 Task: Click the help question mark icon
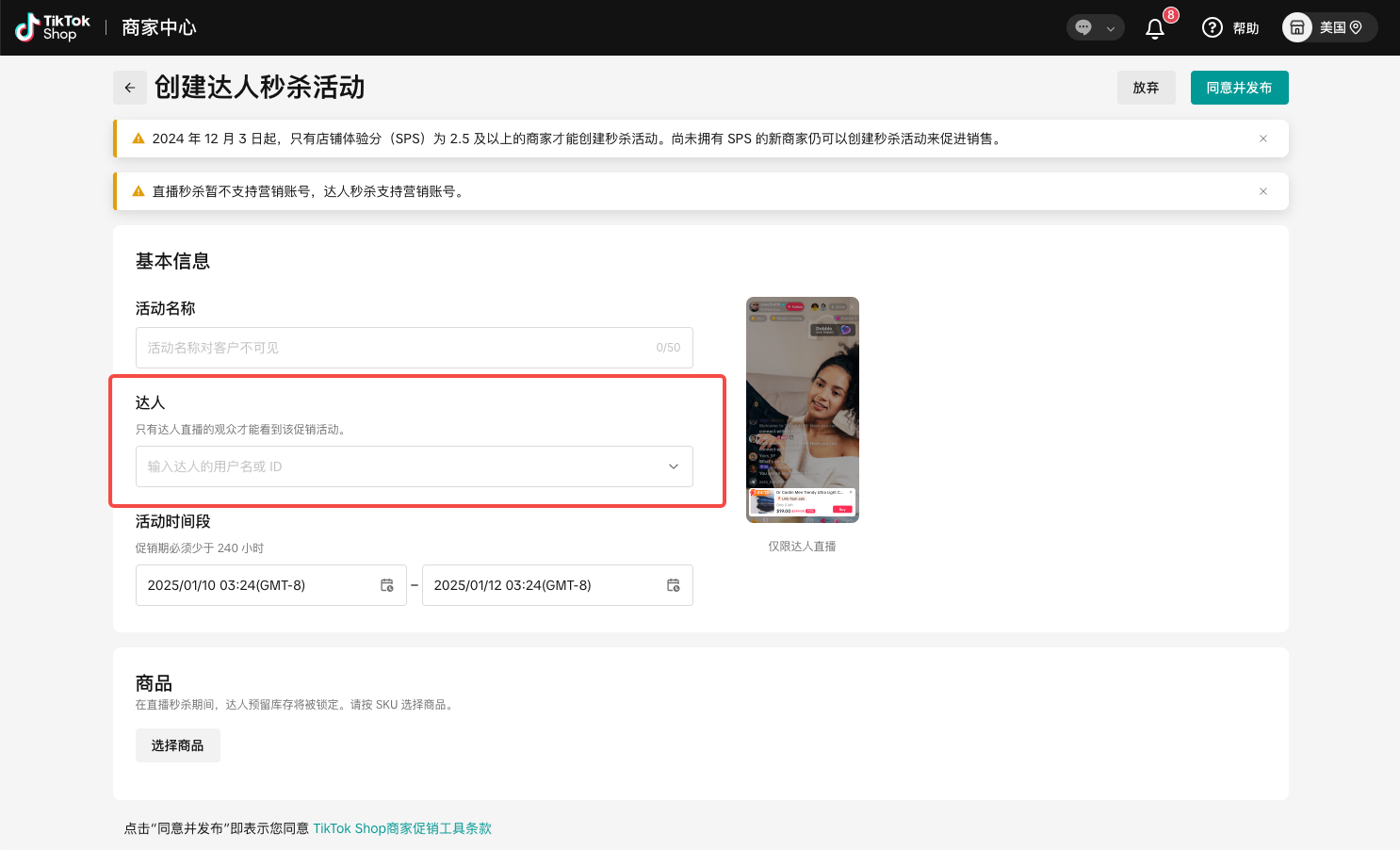pos(1213,28)
